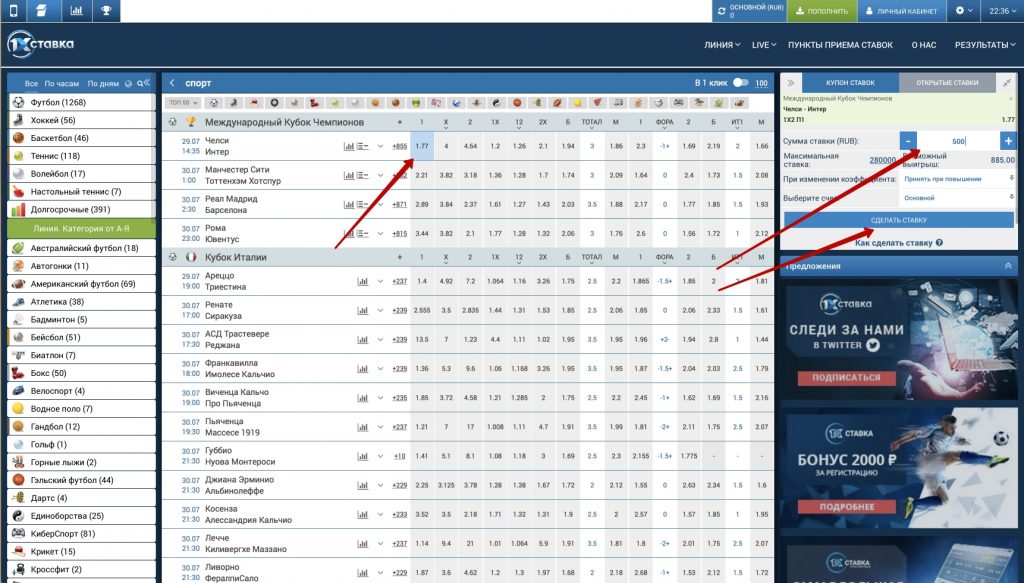Click the 1XСтавка logo
The image size is (1024, 583).
tap(40, 45)
